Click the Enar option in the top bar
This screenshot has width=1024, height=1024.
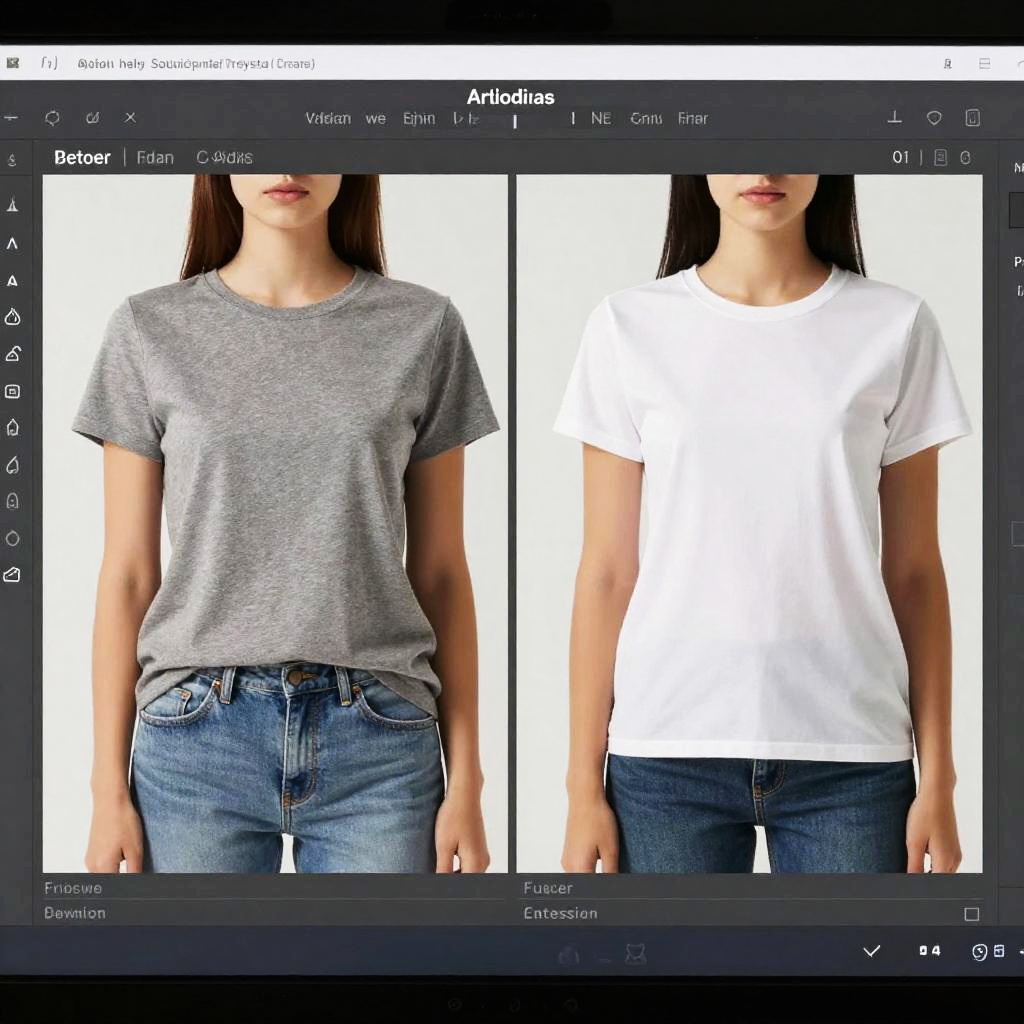692,118
